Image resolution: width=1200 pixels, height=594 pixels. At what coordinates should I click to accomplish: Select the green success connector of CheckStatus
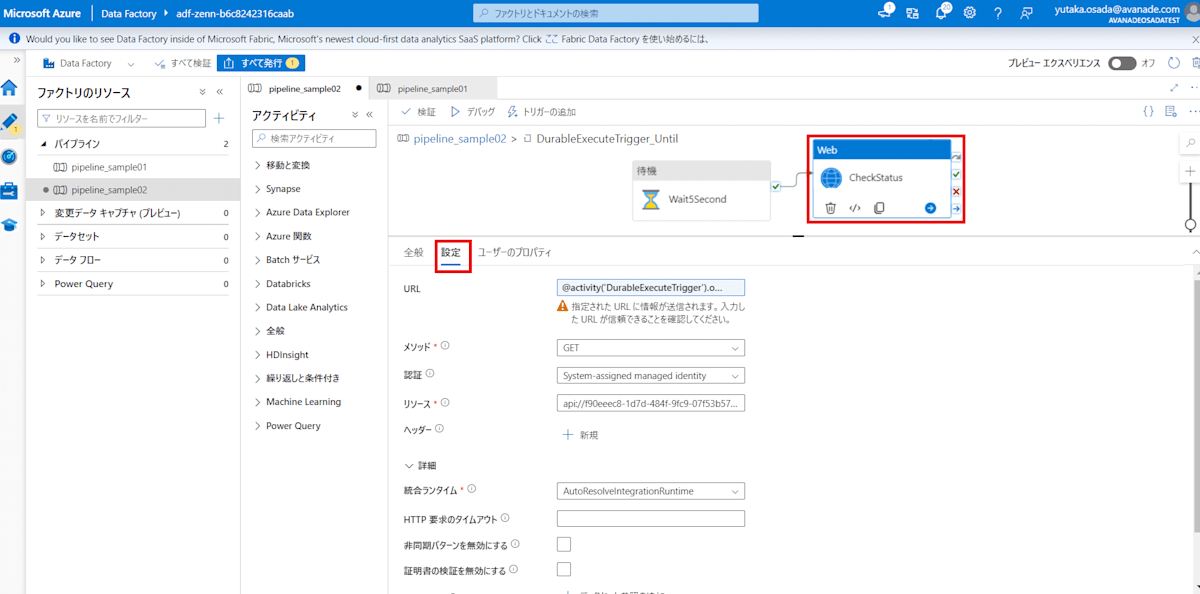click(x=957, y=174)
